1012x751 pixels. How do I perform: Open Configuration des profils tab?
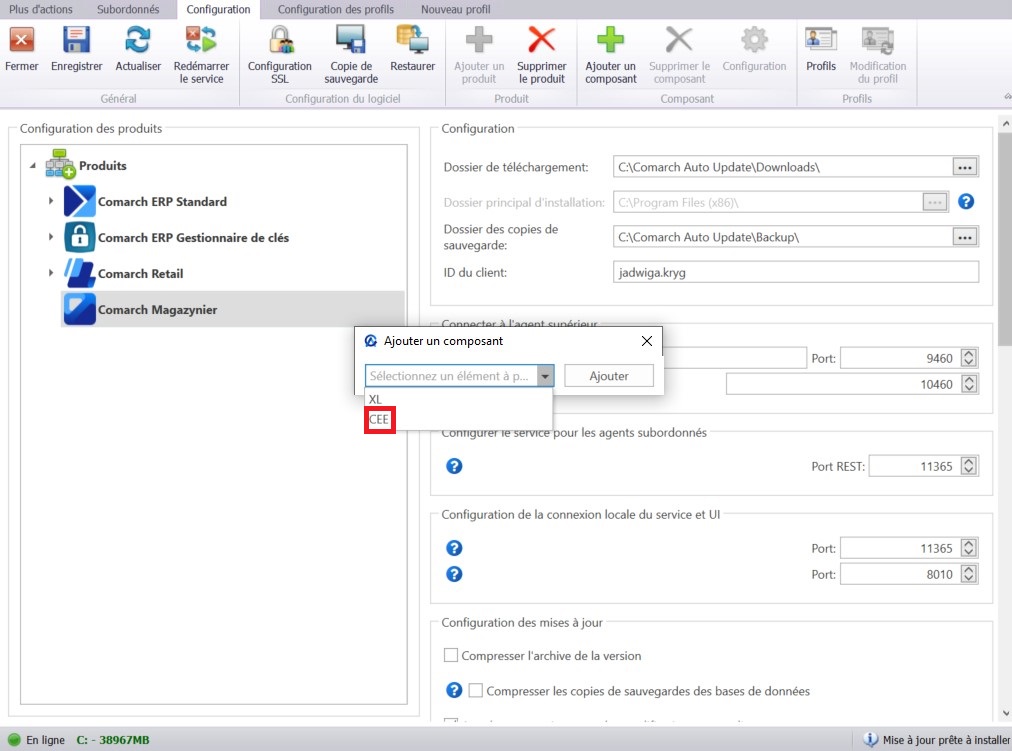336,10
